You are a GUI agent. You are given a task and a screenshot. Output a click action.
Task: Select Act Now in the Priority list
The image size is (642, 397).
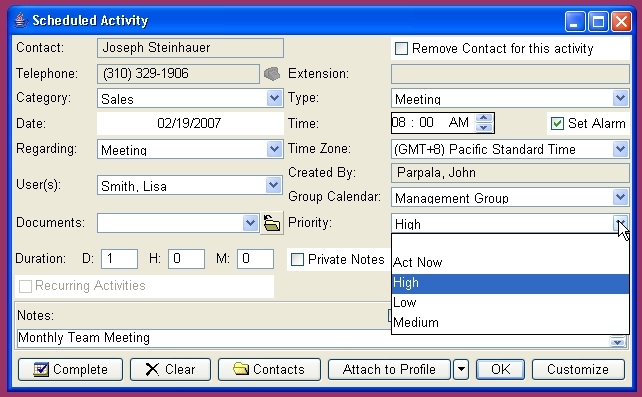(x=510, y=262)
